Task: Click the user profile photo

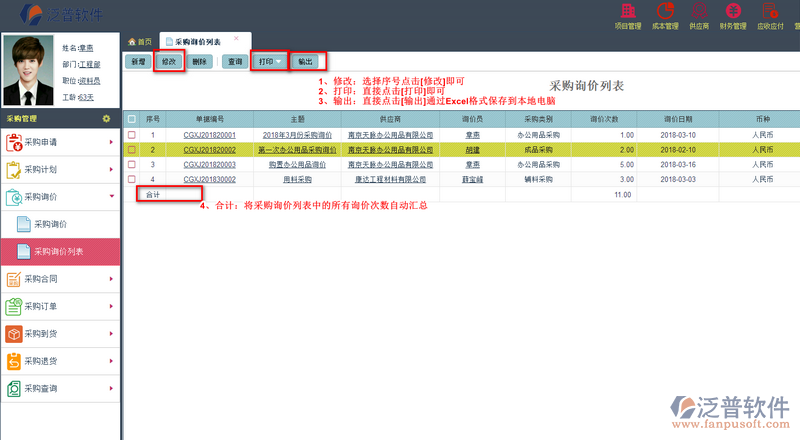Action: click(28, 70)
